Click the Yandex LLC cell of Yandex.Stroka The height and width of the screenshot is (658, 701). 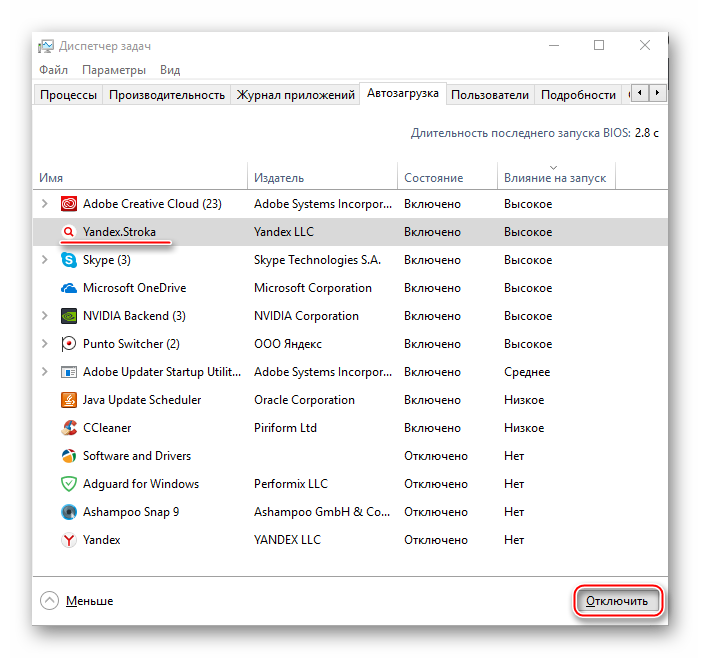coord(284,232)
